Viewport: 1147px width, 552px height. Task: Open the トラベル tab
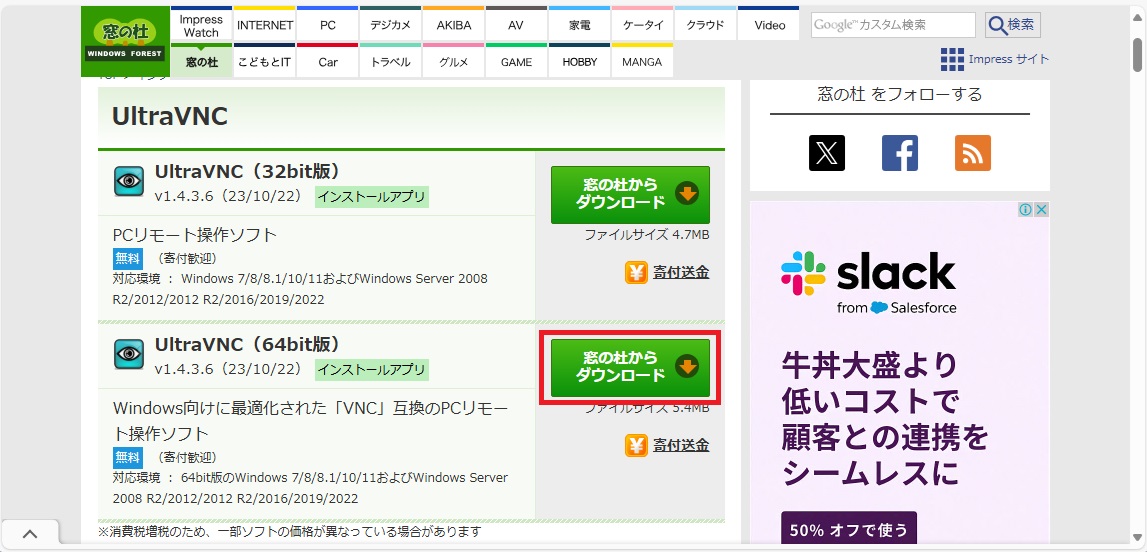click(391, 61)
